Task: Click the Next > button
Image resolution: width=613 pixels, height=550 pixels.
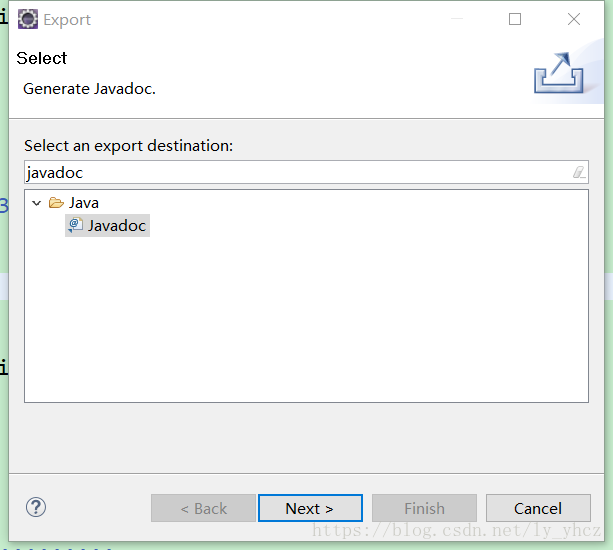Action: (x=310, y=508)
